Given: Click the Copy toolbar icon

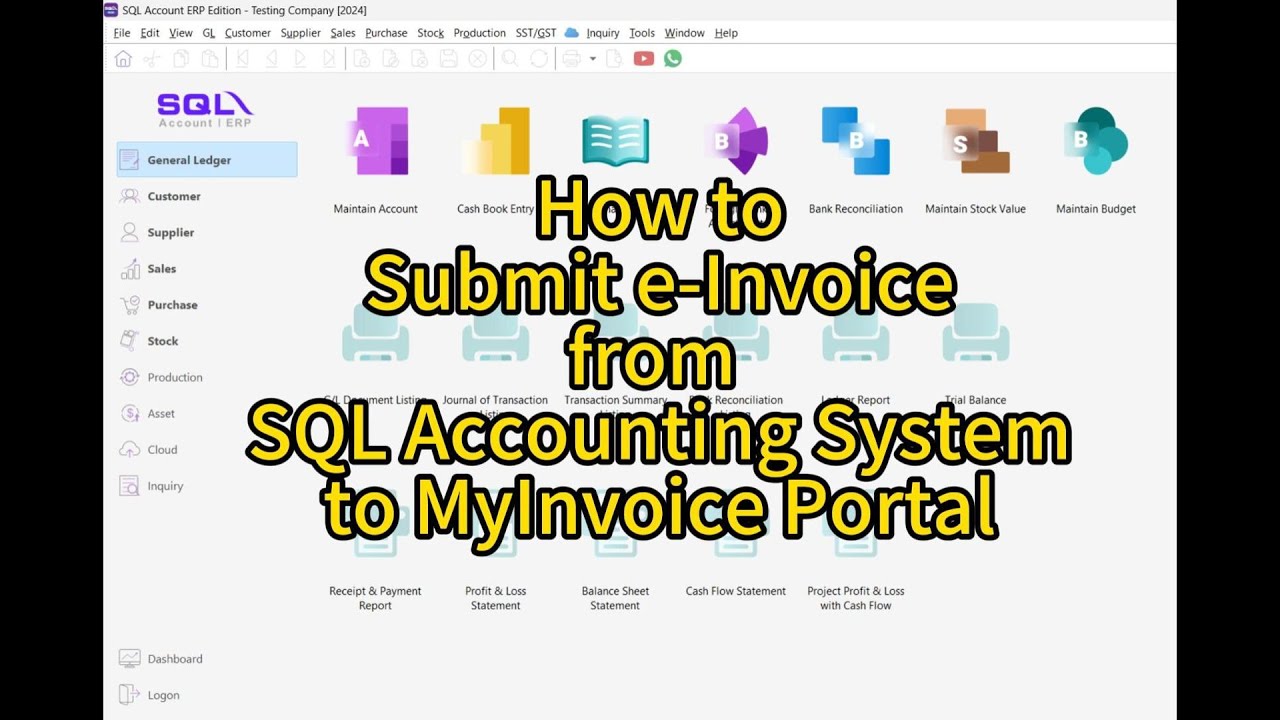Looking at the screenshot, I should (181, 59).
